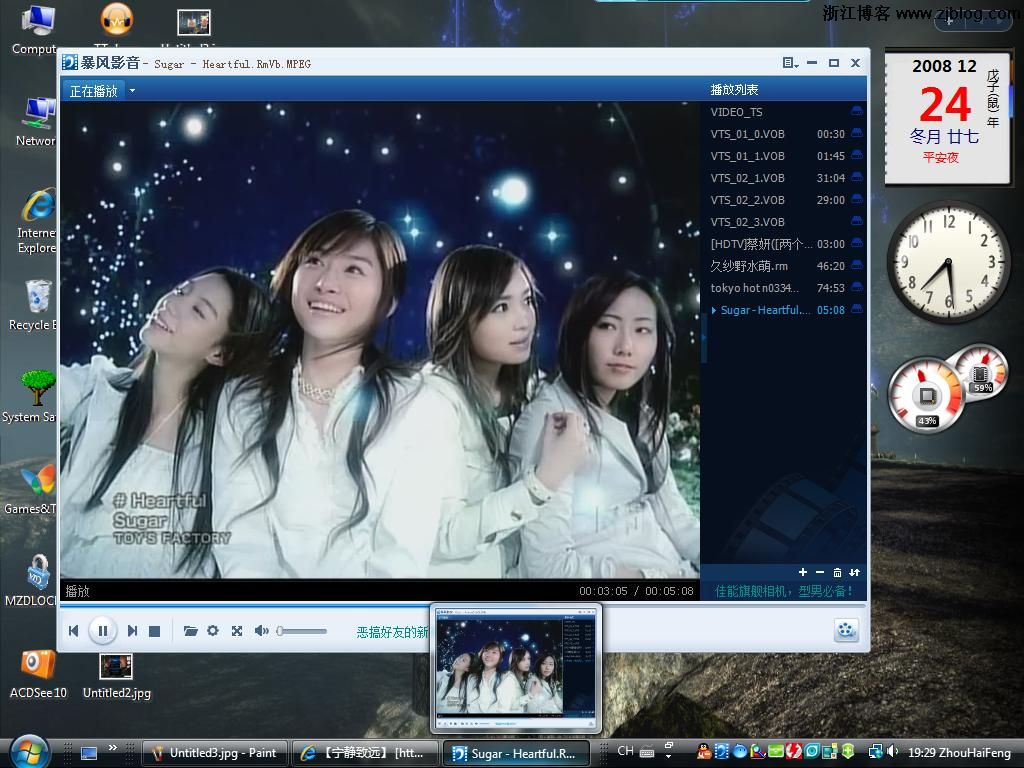Change play order with the arrows icon
This screenshot has height=768, width=1024.
pos(855,573)
